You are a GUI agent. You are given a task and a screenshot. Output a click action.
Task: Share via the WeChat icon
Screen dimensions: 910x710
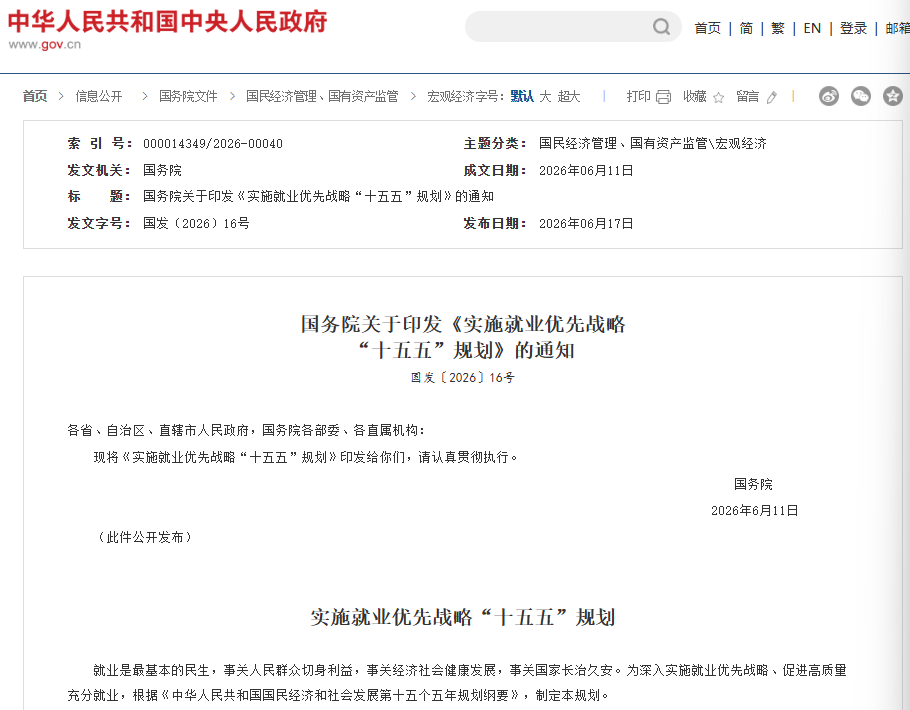pyautogui.click(x=861, y=96)
